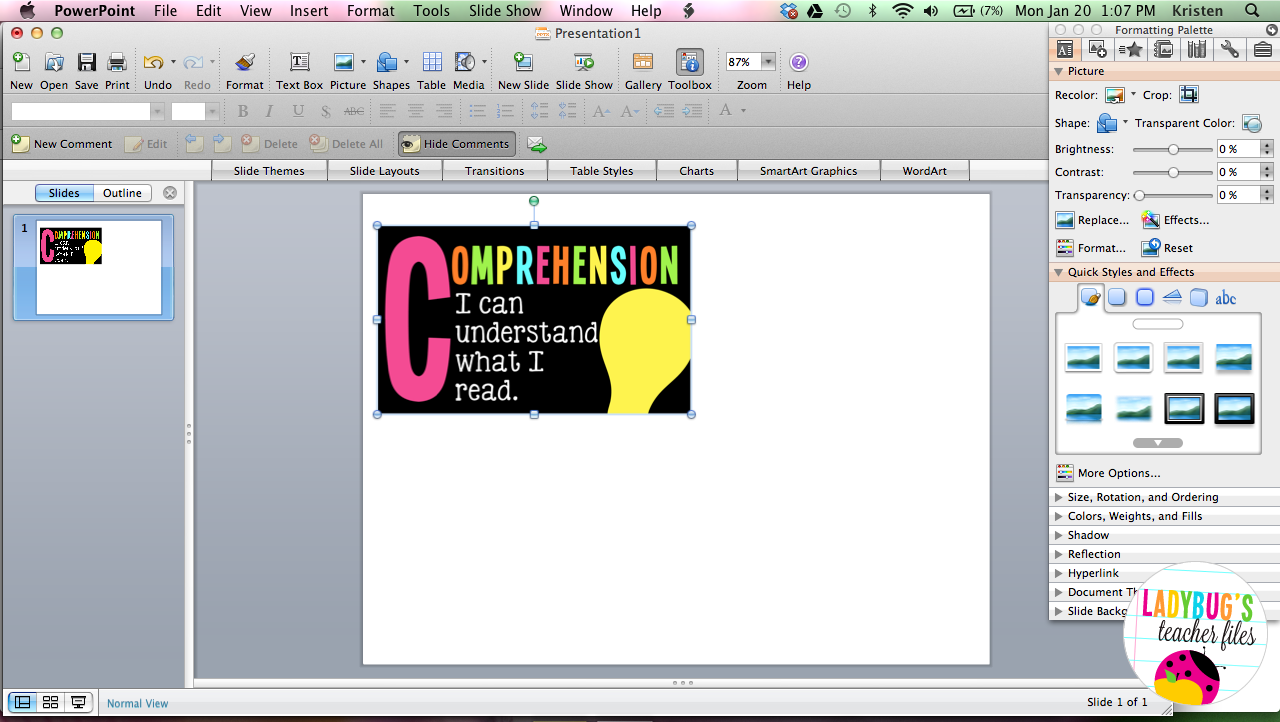Open the Gallery
The height and width of the screenshot is (722, 1280).
coord(643,63)
